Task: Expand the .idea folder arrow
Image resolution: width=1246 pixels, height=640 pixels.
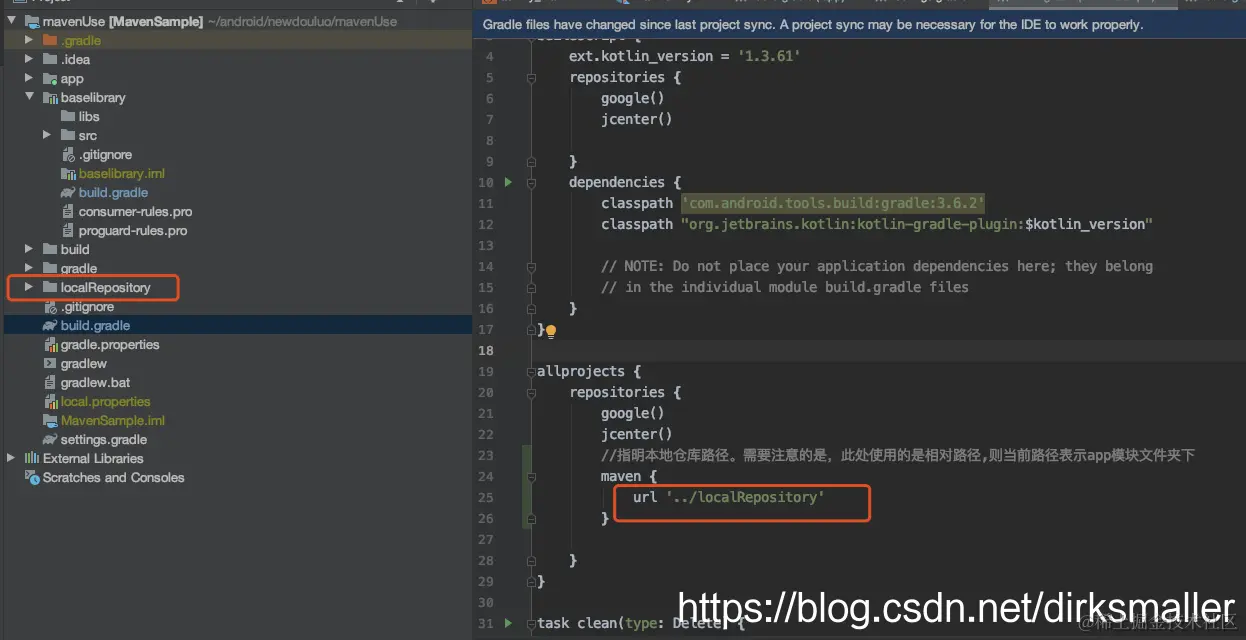Action: click(x=30, y=59)
